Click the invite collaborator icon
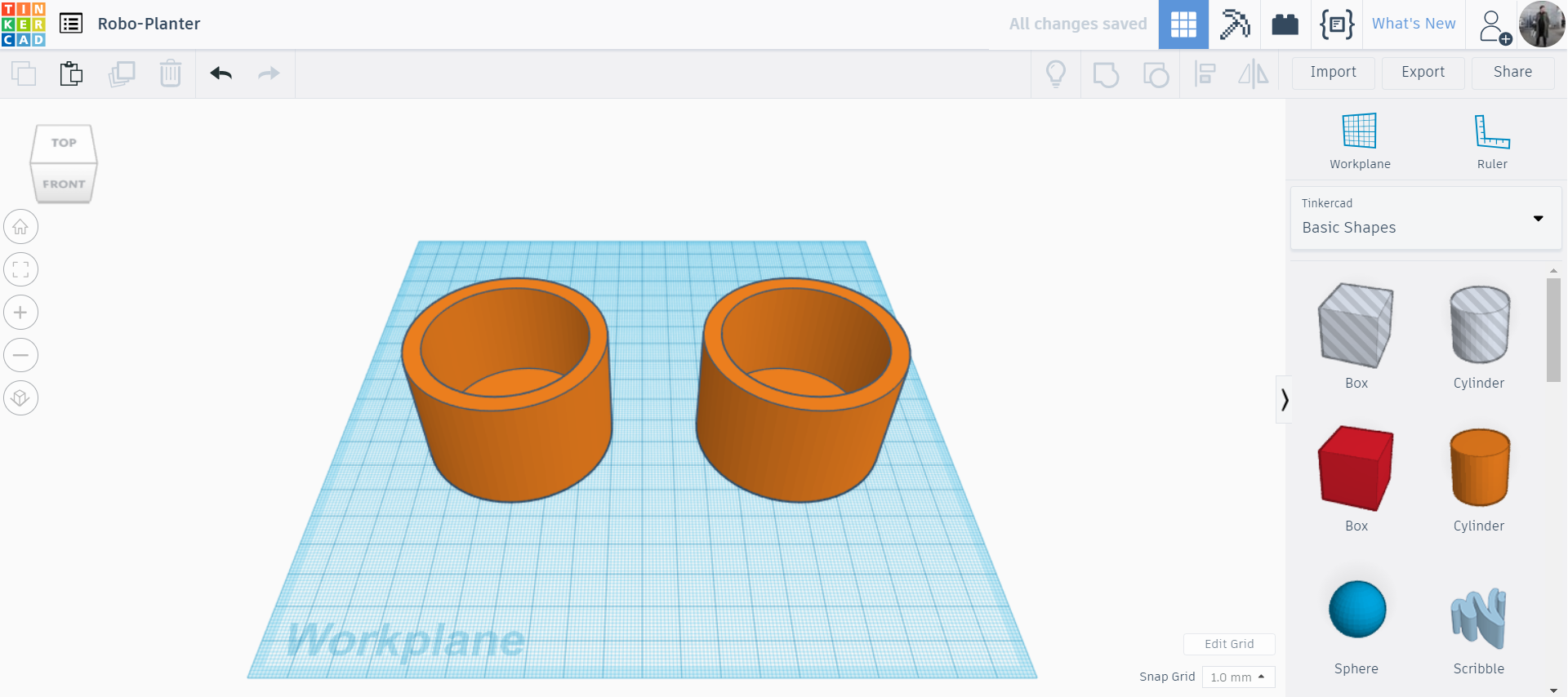This screenshot has height=697, width=1568. tap(1494, 26)
